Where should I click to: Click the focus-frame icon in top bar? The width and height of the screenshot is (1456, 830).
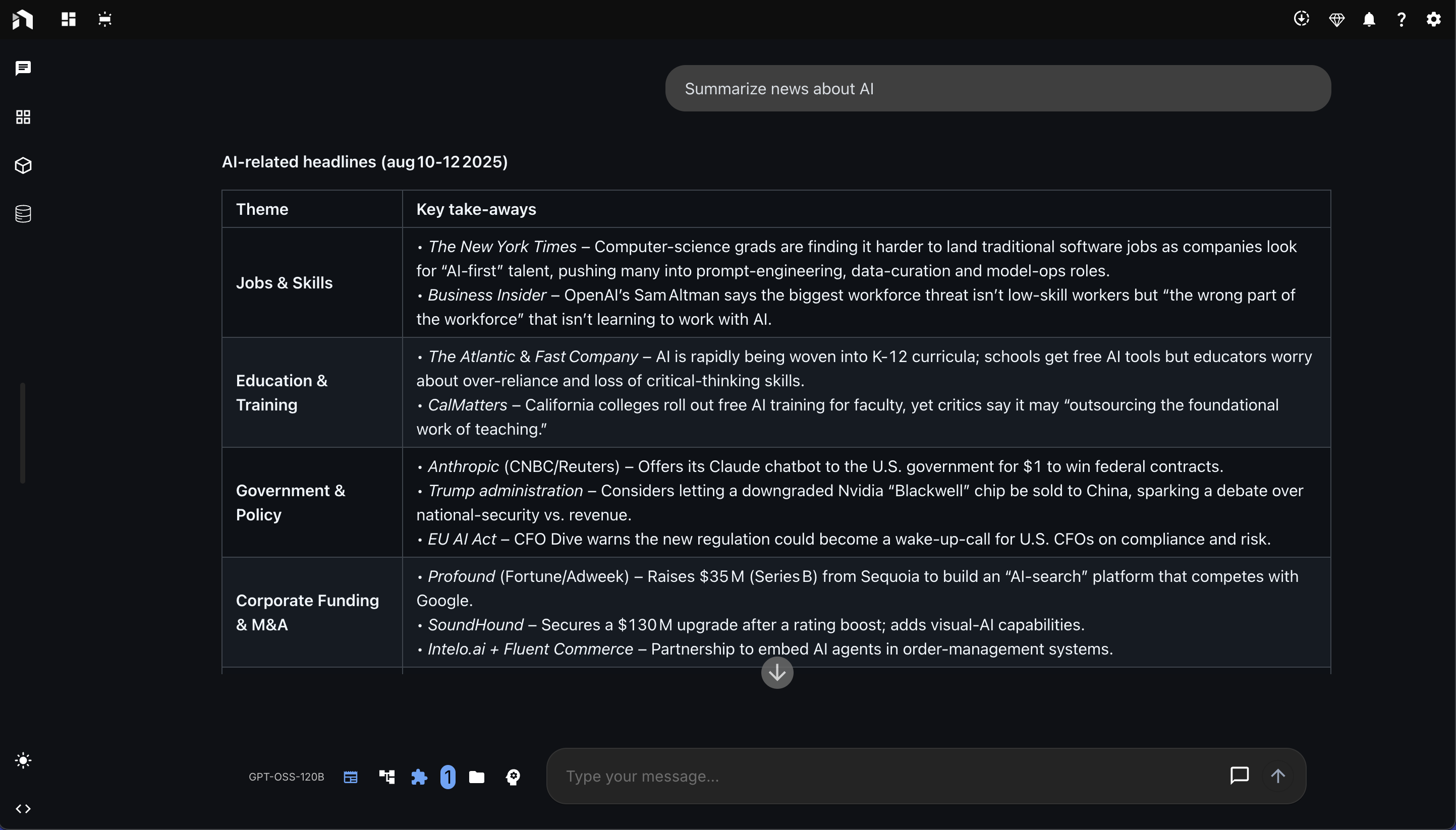tap(105, 19)
